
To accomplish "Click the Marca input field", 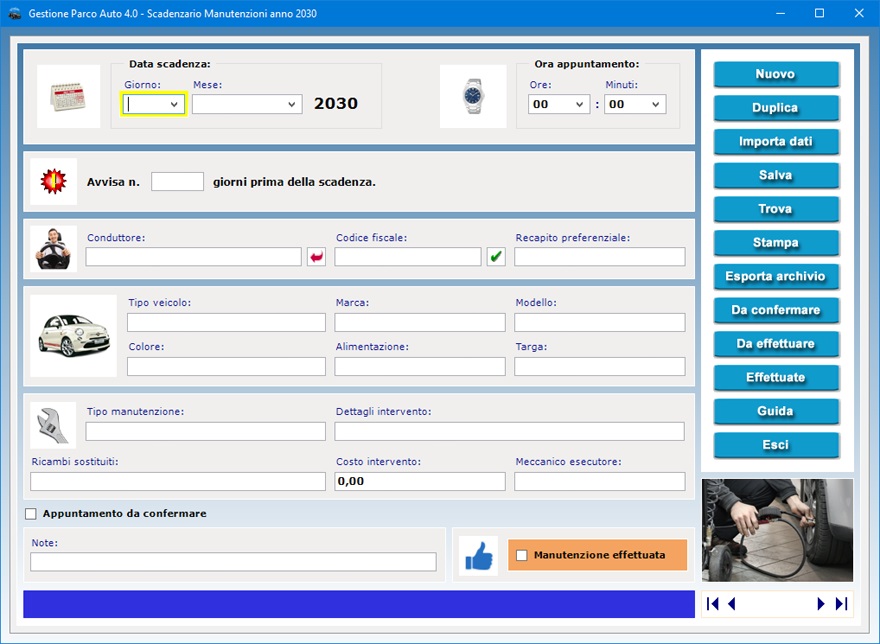I will coord(420,322).
